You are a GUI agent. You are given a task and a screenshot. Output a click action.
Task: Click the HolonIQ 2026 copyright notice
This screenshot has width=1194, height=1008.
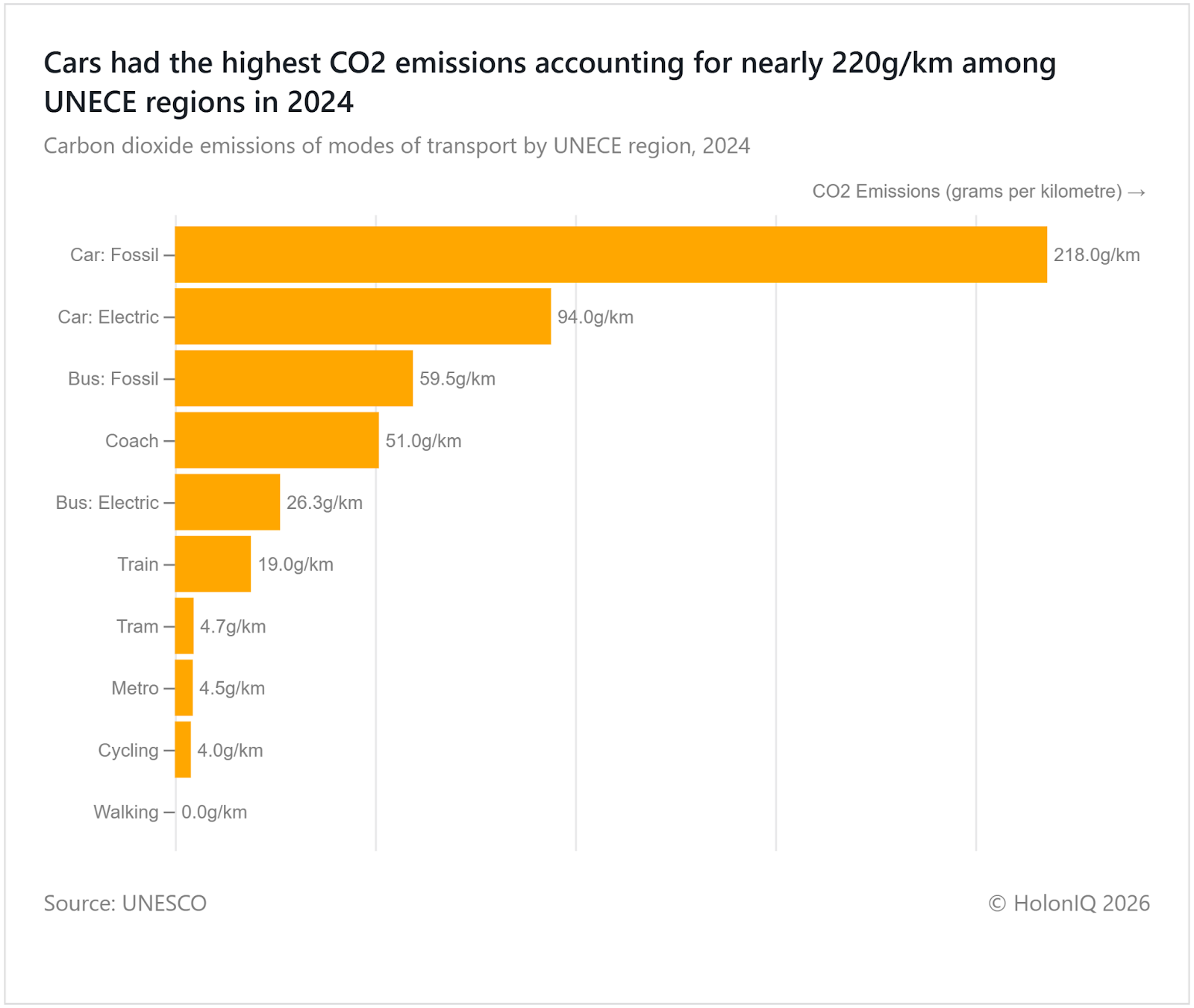click(1069, 904)
